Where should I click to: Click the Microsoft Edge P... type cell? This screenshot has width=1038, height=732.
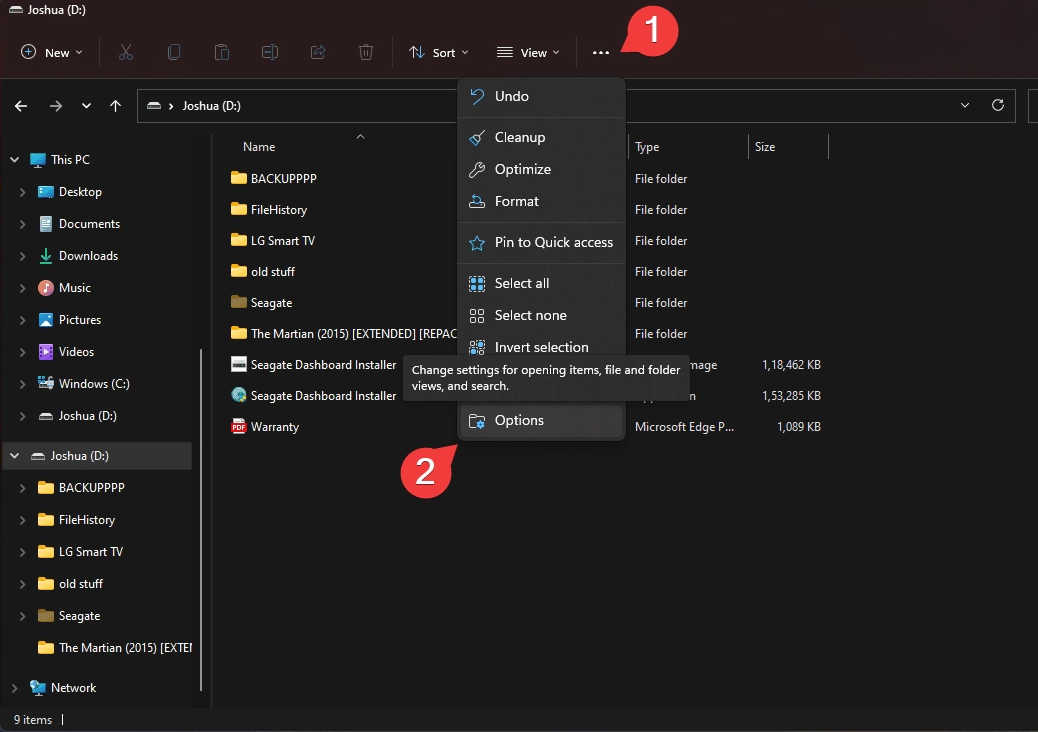pos(684,427)
